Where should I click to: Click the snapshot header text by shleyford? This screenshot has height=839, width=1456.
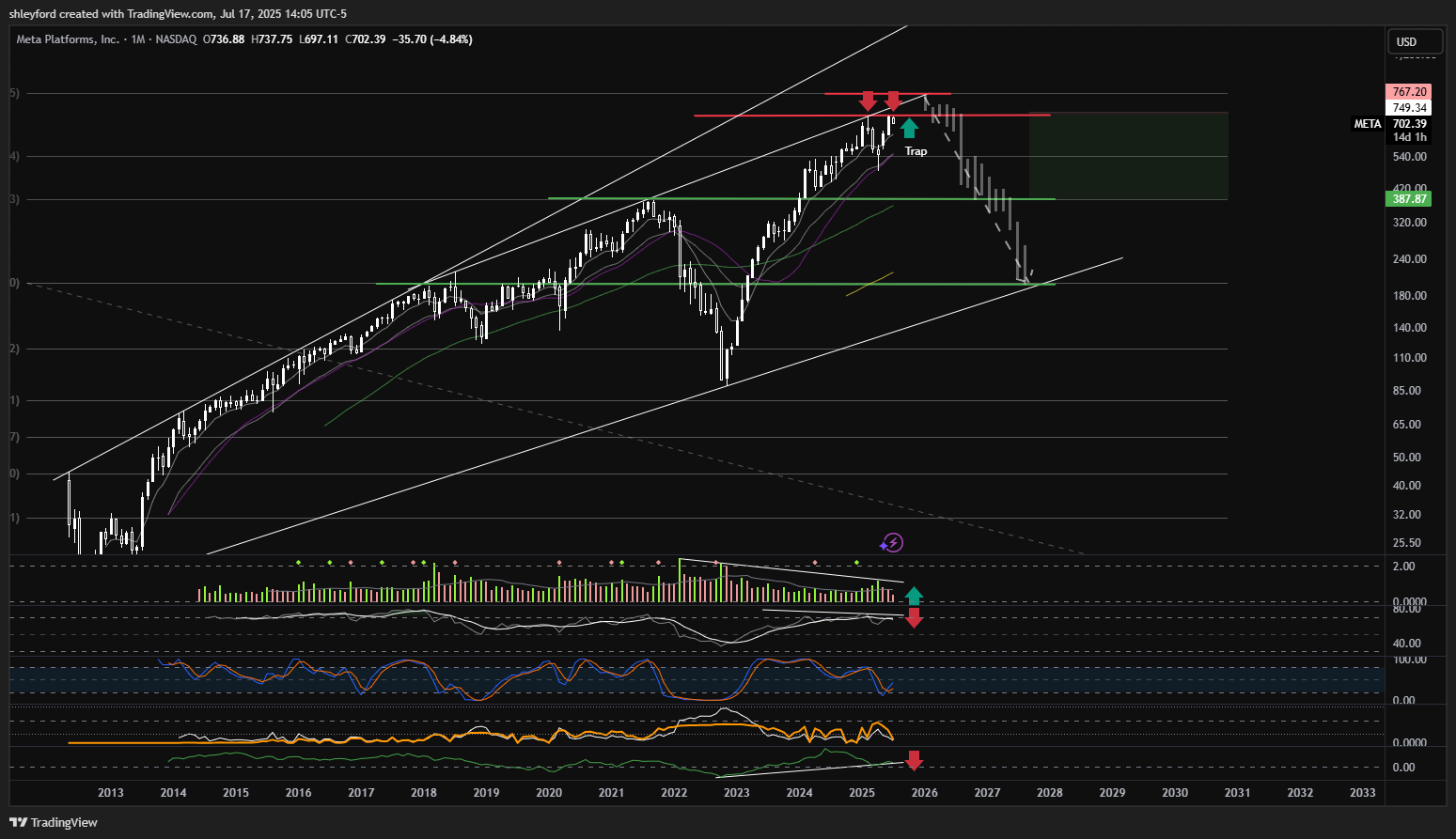(178, 13)
